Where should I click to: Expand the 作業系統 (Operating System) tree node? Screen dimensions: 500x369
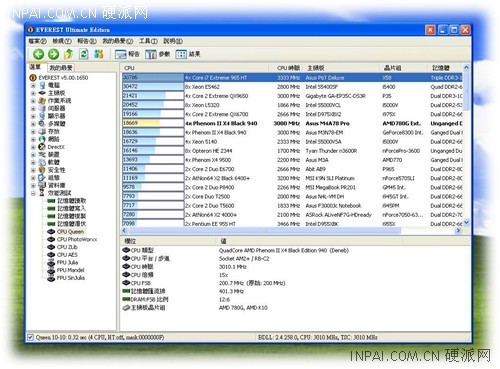point(33,101)
